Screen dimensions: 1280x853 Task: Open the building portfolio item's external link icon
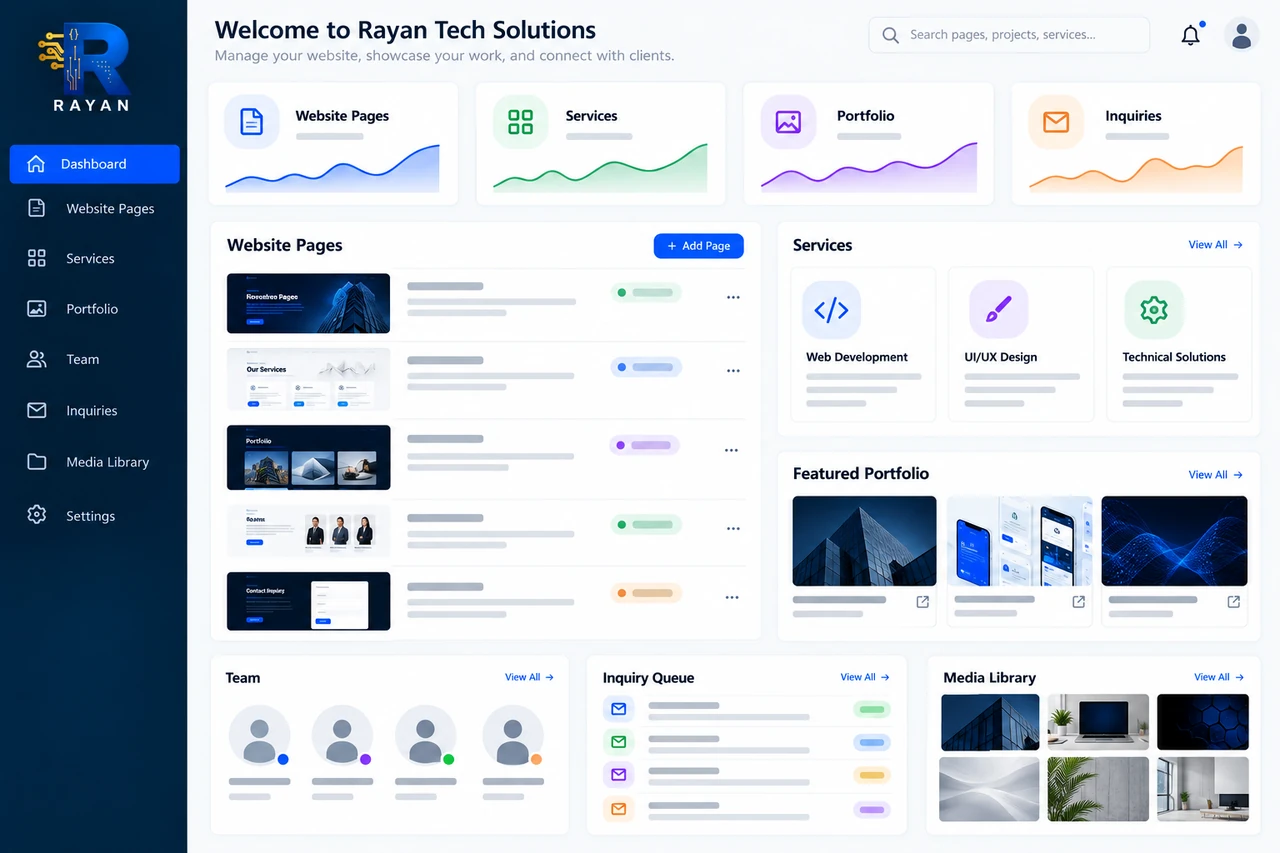tap(923, 602)
